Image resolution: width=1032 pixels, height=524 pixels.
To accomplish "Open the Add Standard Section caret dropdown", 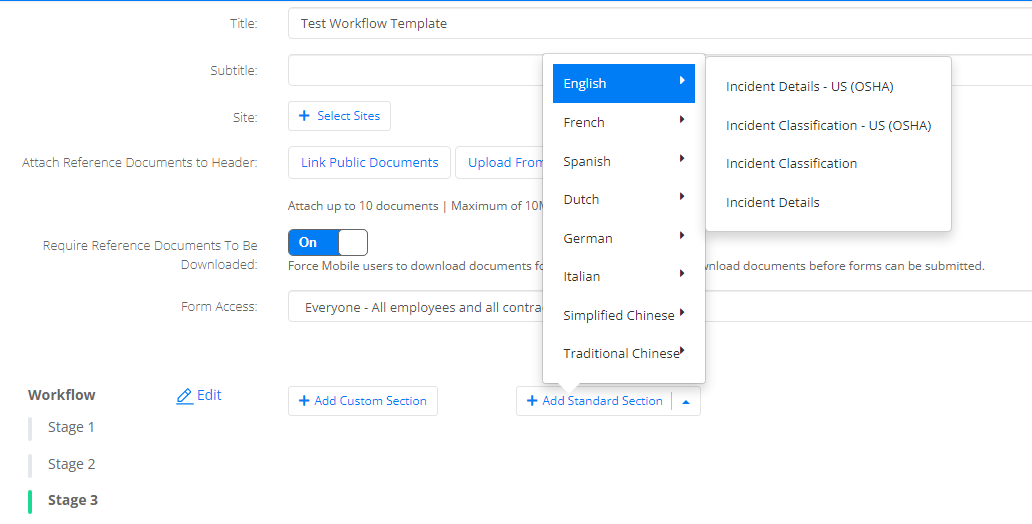I will coord(686,402).
